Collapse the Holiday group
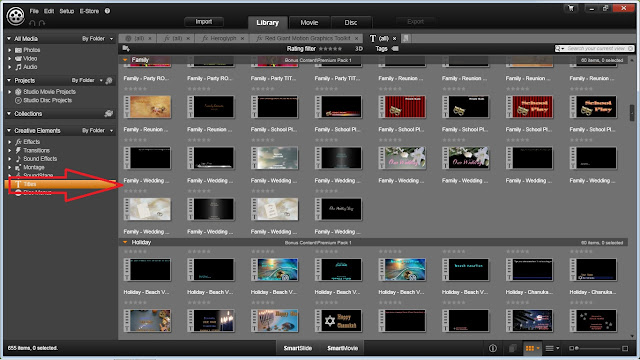The width and height of the screenshot is (640, 360). [x=125, y=242]
